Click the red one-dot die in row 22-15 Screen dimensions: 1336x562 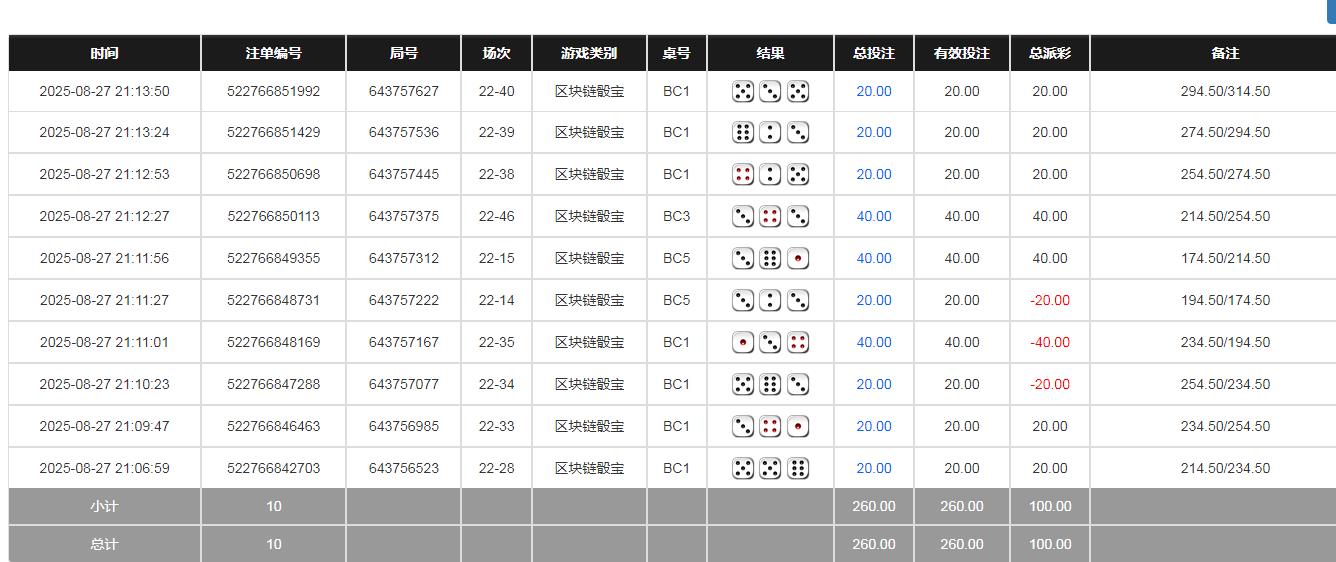798,259
